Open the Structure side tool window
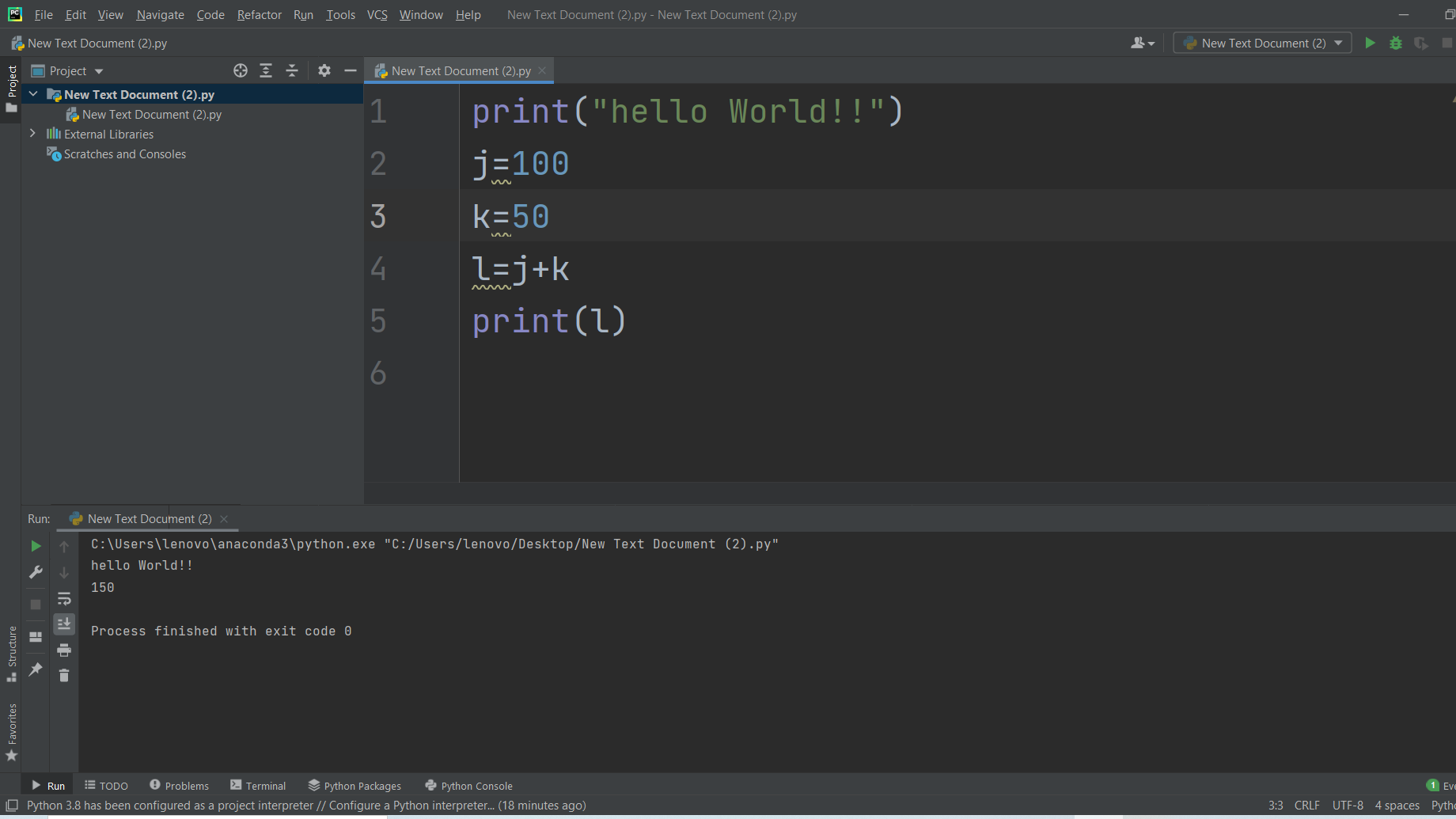The image size is (1456, 819). click(12, 654)
